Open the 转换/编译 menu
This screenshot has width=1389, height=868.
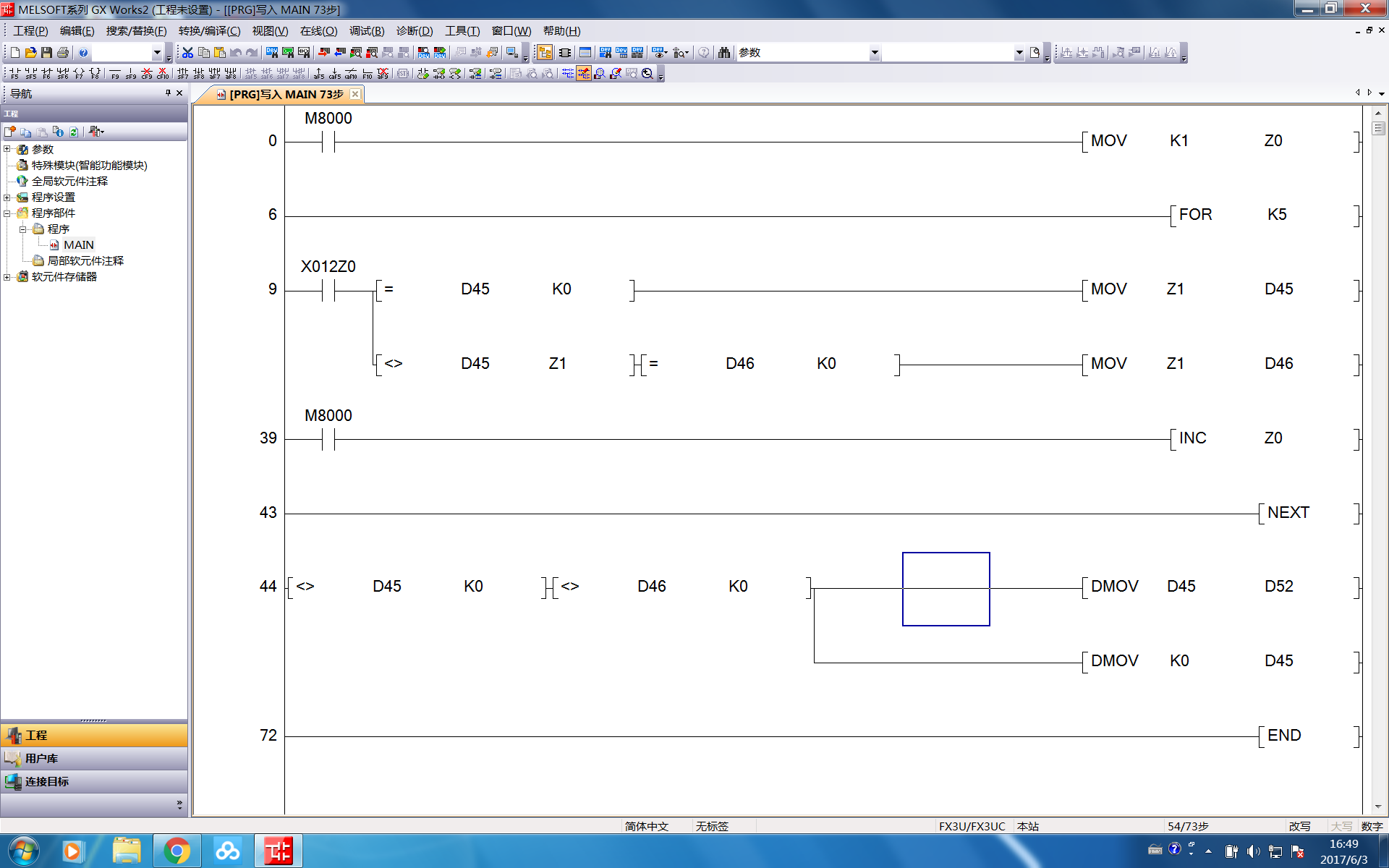point(209,31)
